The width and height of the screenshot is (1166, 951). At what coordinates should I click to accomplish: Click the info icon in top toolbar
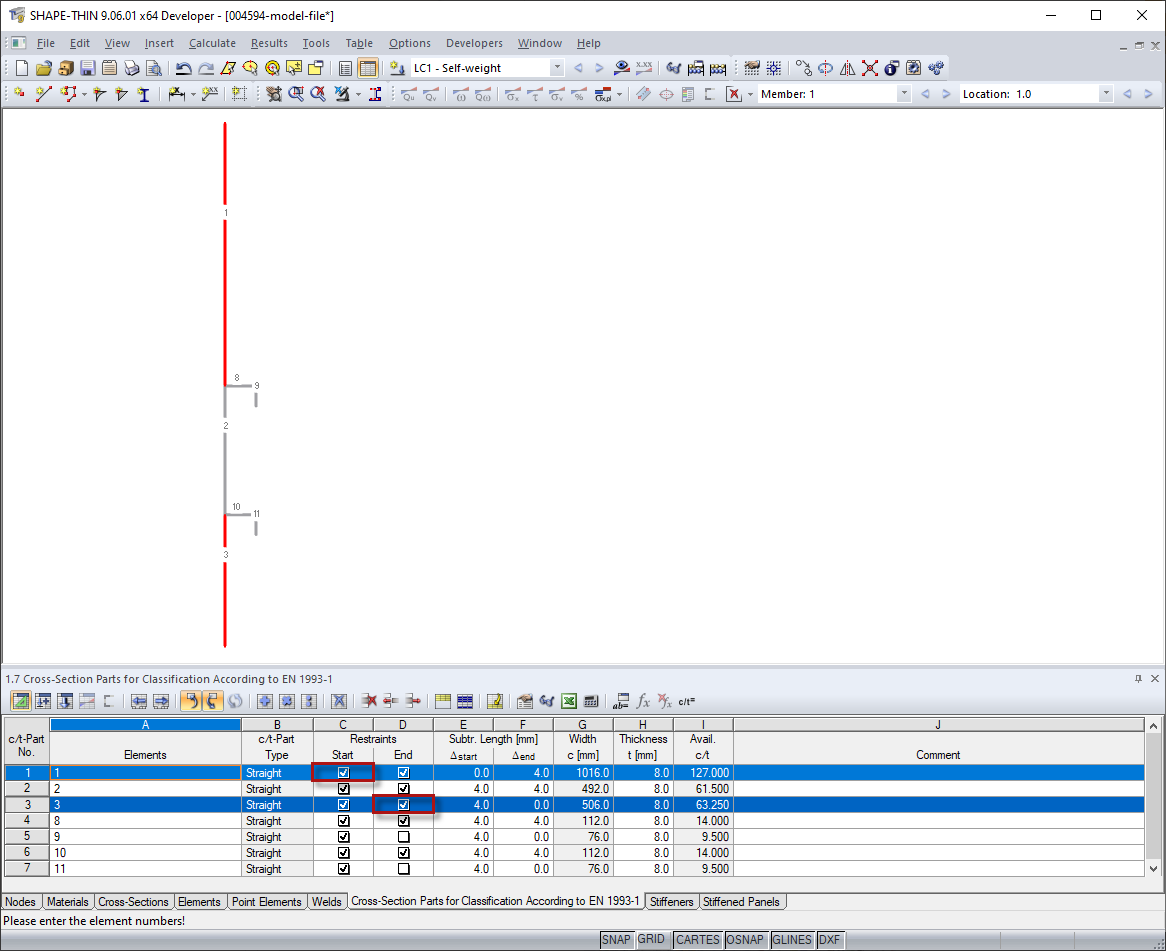coord(892,68)
